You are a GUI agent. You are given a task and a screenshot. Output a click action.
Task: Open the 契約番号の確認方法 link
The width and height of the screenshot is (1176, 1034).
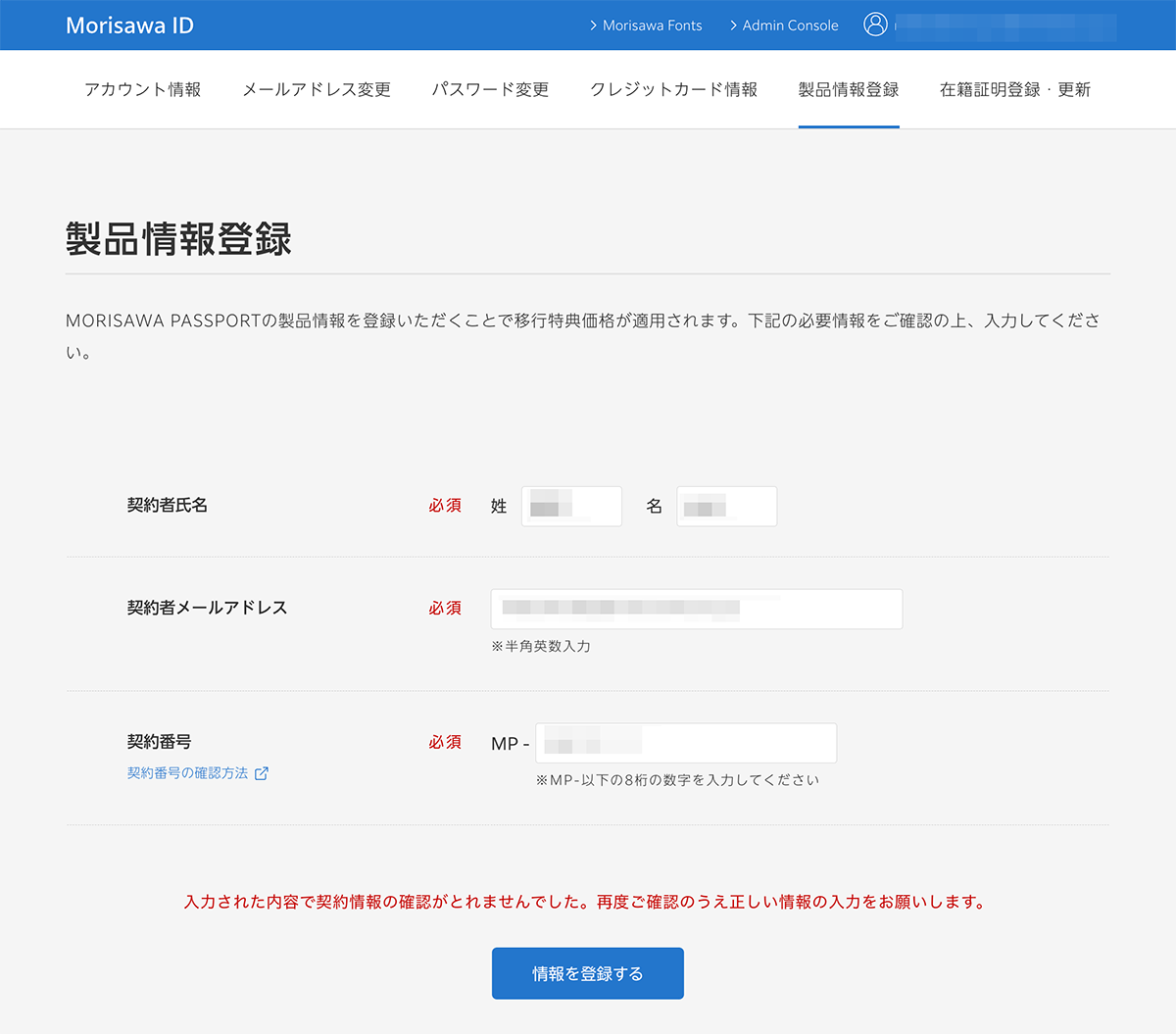[x=187, y=773]
